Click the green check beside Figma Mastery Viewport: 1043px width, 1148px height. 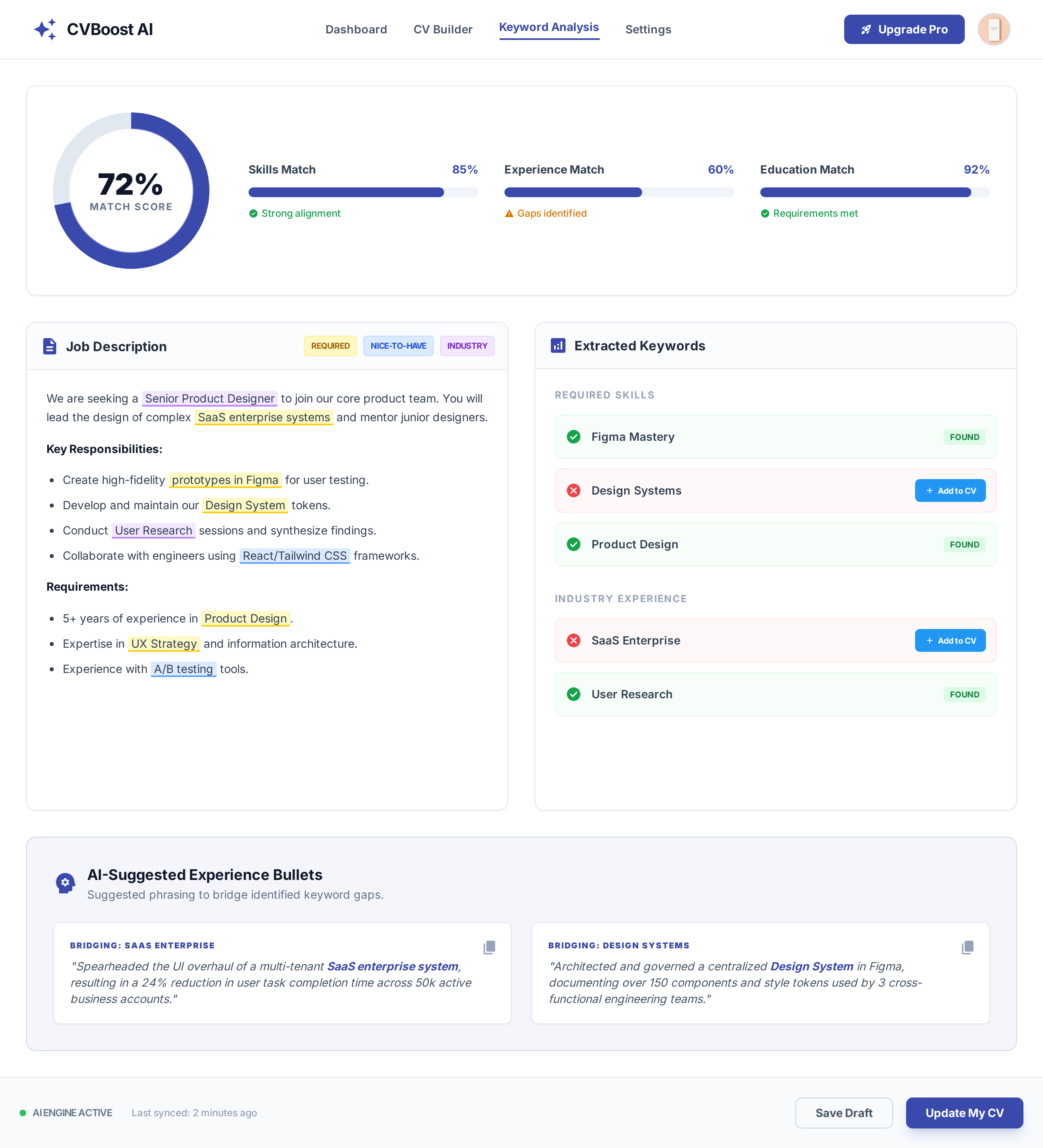pos(573,437)
